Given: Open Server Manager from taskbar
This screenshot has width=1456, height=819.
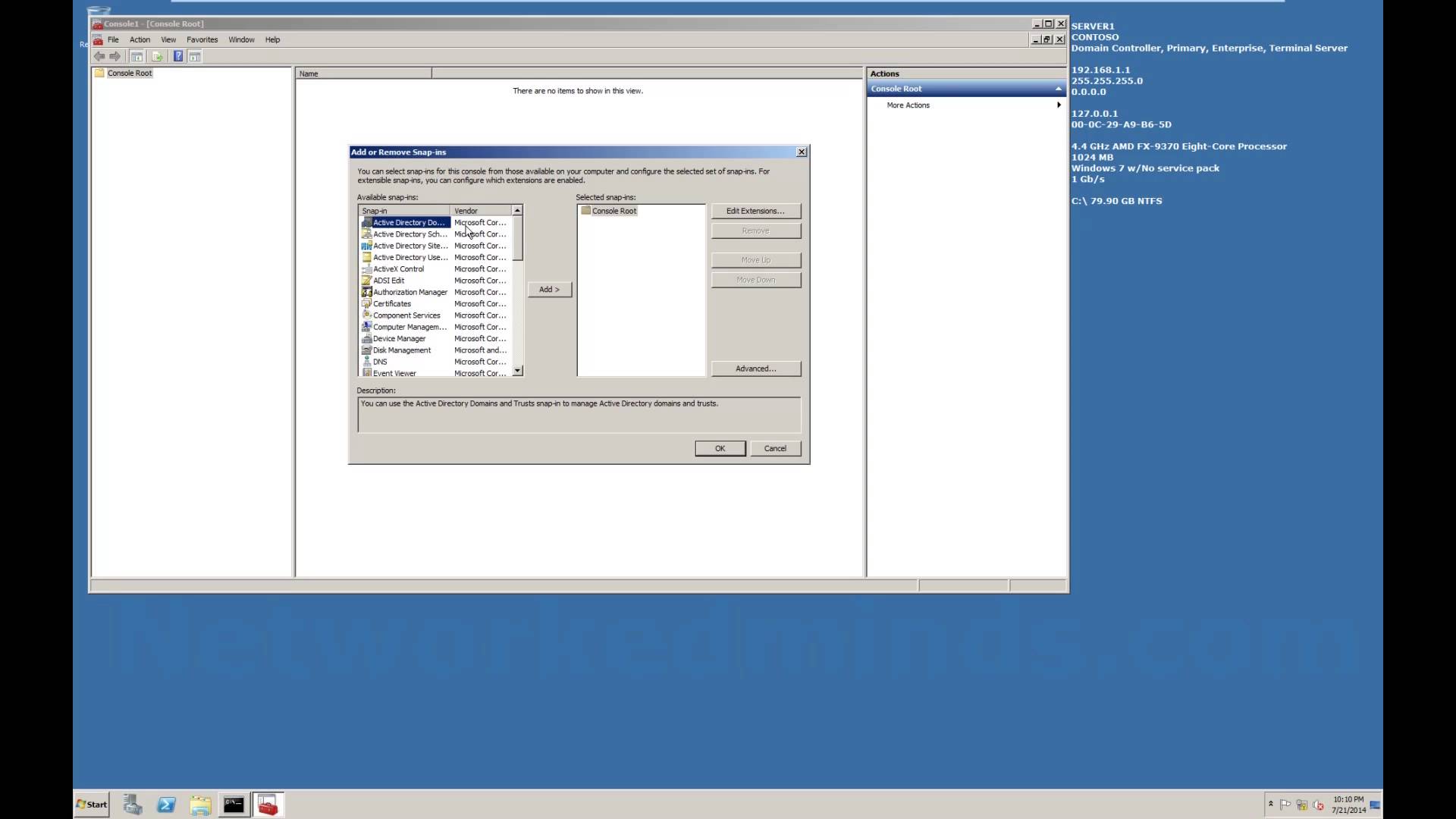Looking at the screenshot, I should 133,805.
